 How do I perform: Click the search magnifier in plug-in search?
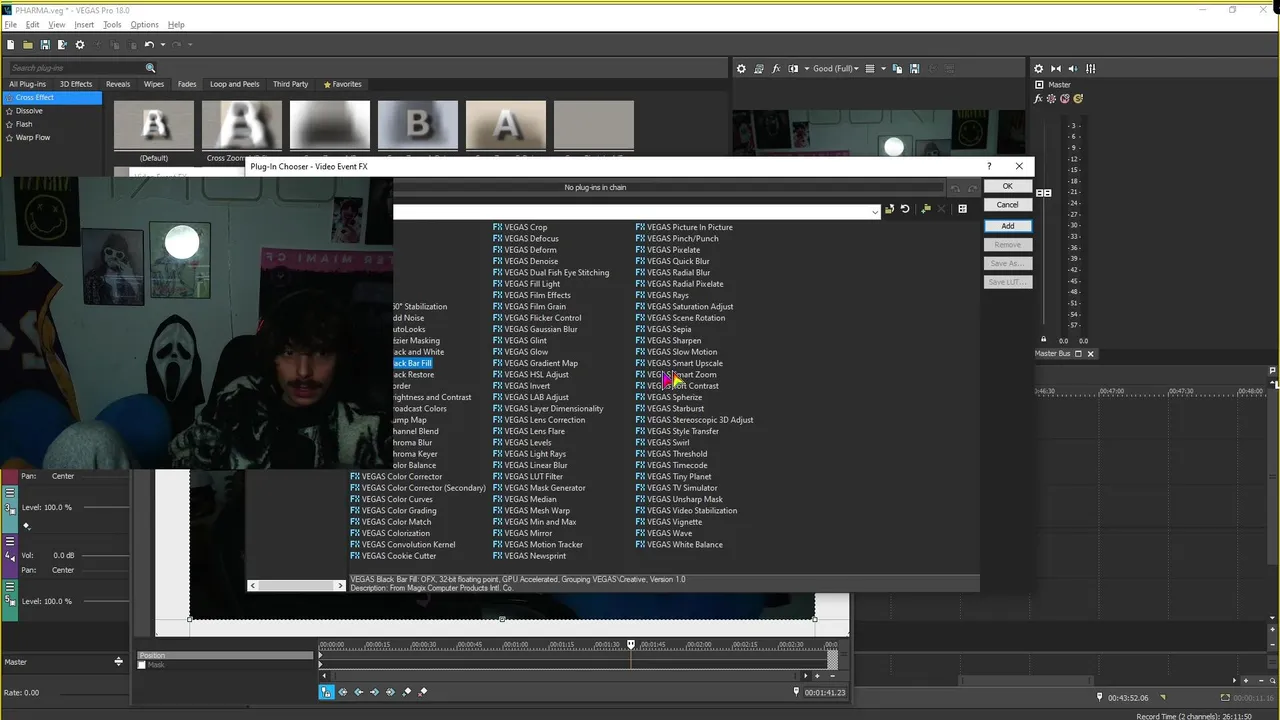(x=151, y=68)
